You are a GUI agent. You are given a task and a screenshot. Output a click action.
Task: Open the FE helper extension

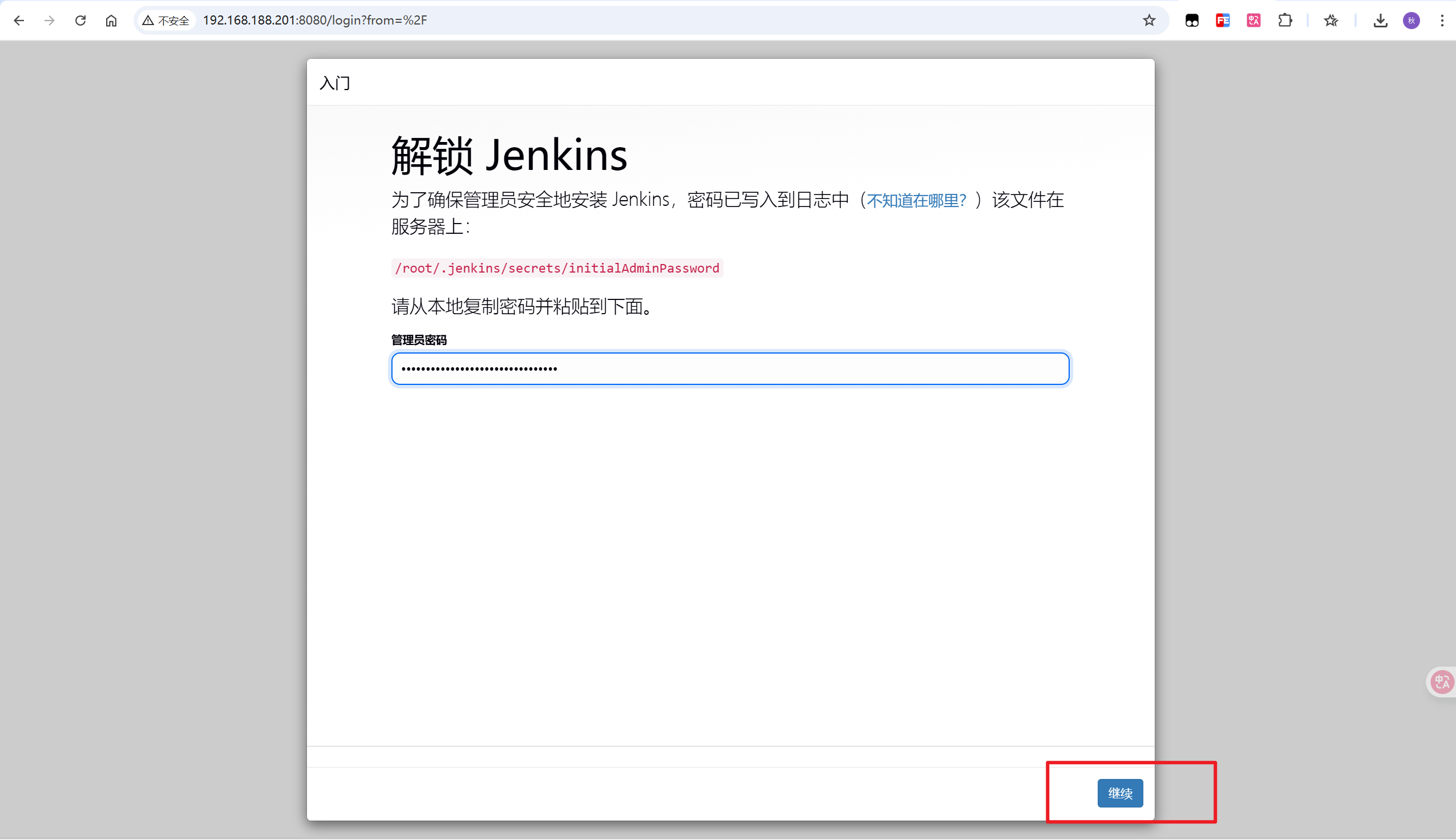pos(1223,21)
